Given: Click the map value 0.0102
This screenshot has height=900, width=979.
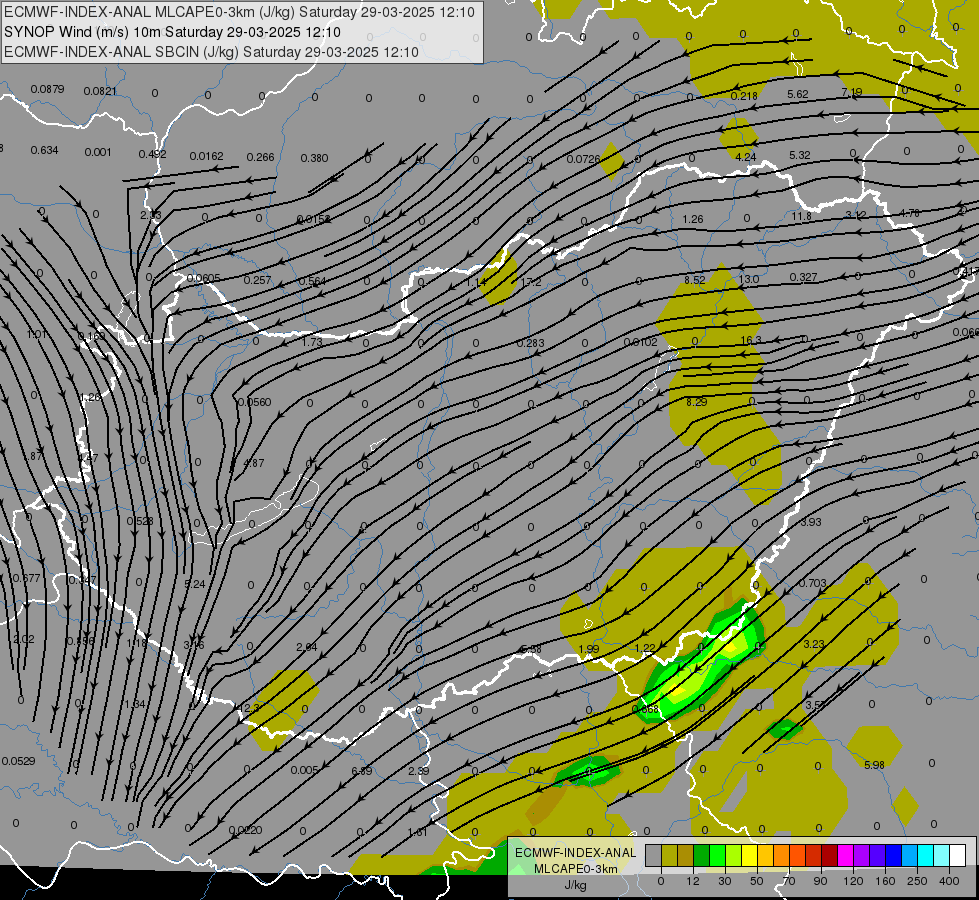Looking at the screenshot, I should click(x=641, y=342).
